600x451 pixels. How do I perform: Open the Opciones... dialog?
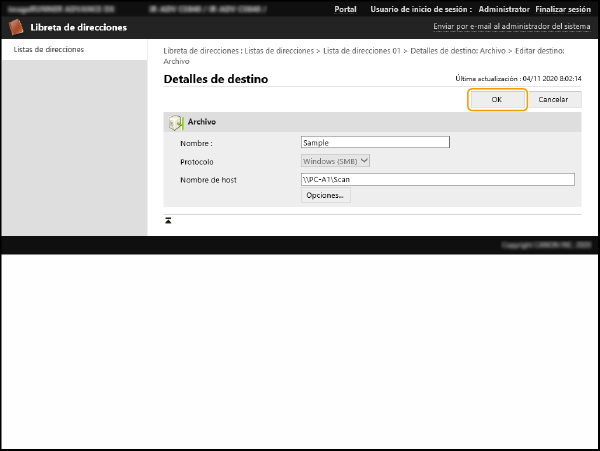325,196
